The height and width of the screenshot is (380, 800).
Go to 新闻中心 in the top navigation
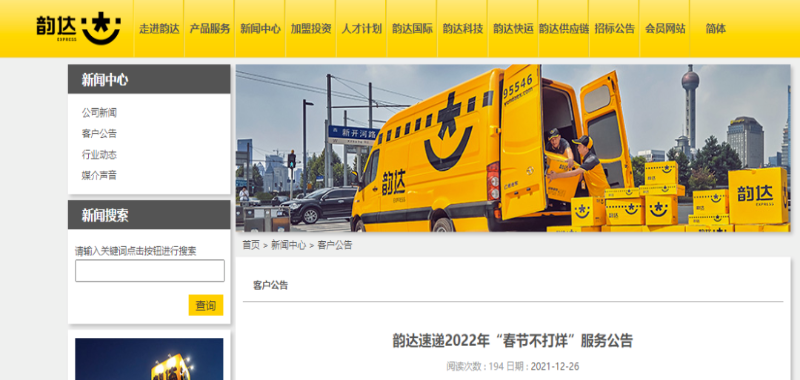260,29
